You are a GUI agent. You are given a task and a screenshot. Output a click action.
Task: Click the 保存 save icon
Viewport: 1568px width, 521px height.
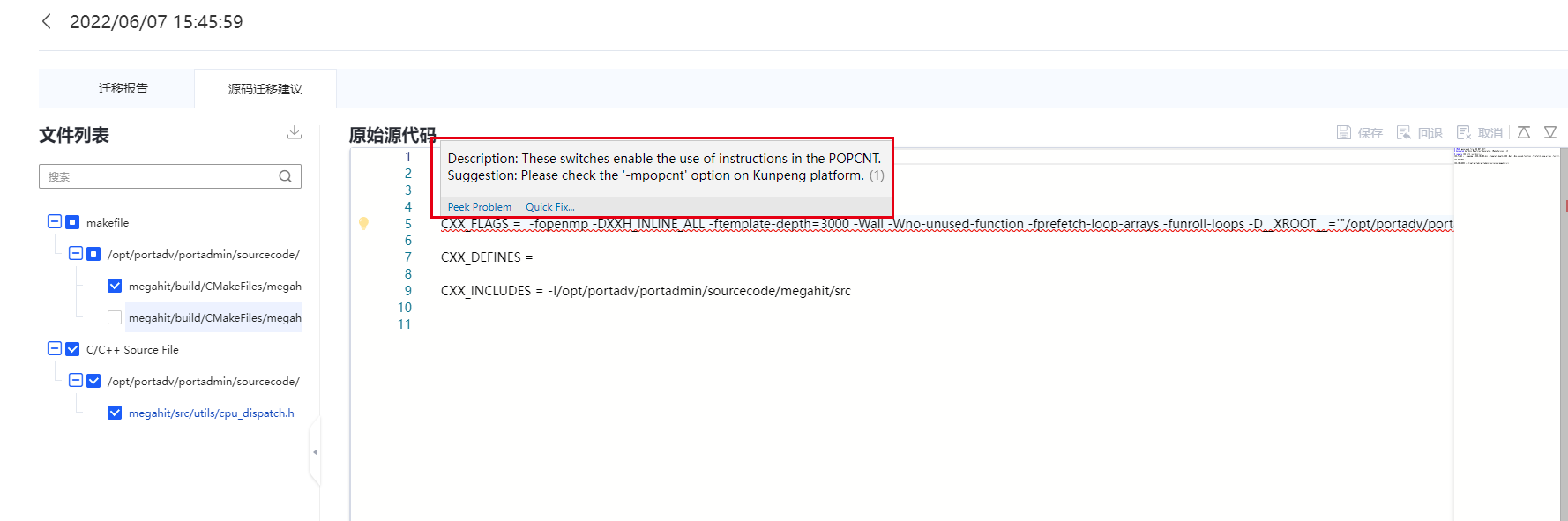pyautogui.click(x=1344, y=132)
